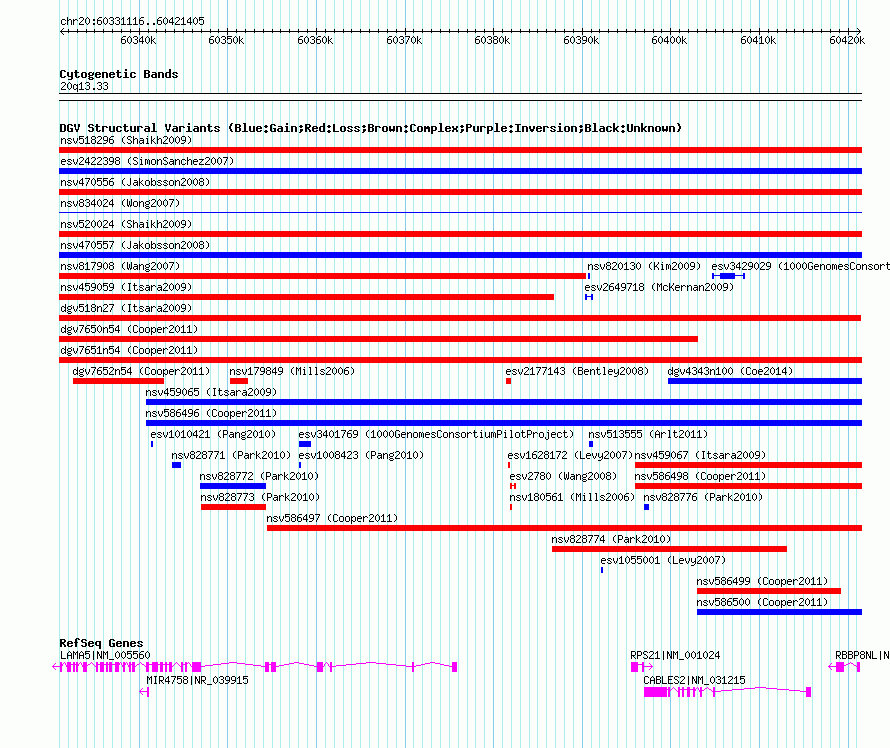890x748 pixels.
Task: Open nsv834024 (Wong2007) variant label
Action: [x=120, y=203]
